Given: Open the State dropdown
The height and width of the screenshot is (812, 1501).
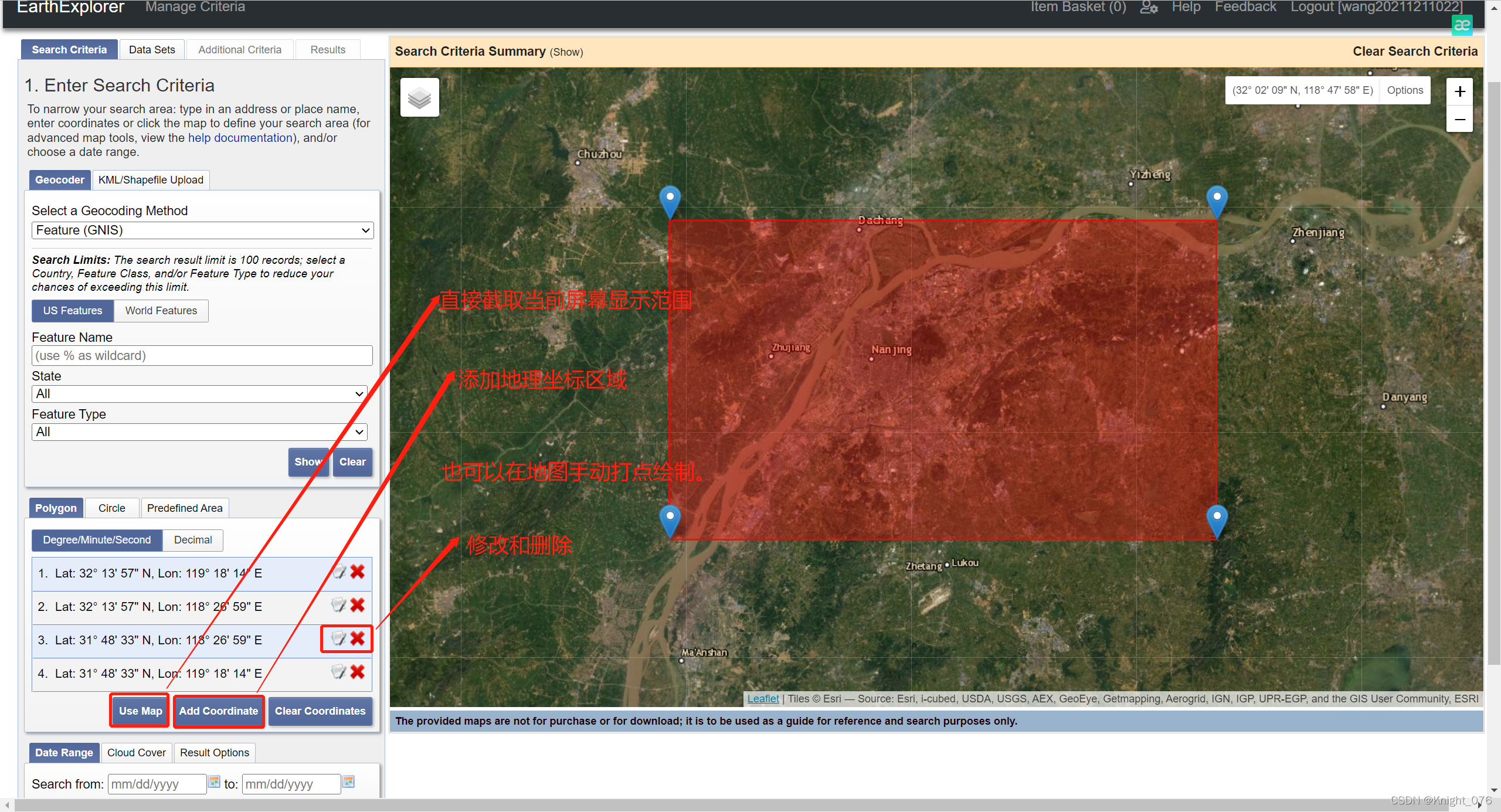Looking at the screenshot, I should pyautogui.click(x=199, y=394).
